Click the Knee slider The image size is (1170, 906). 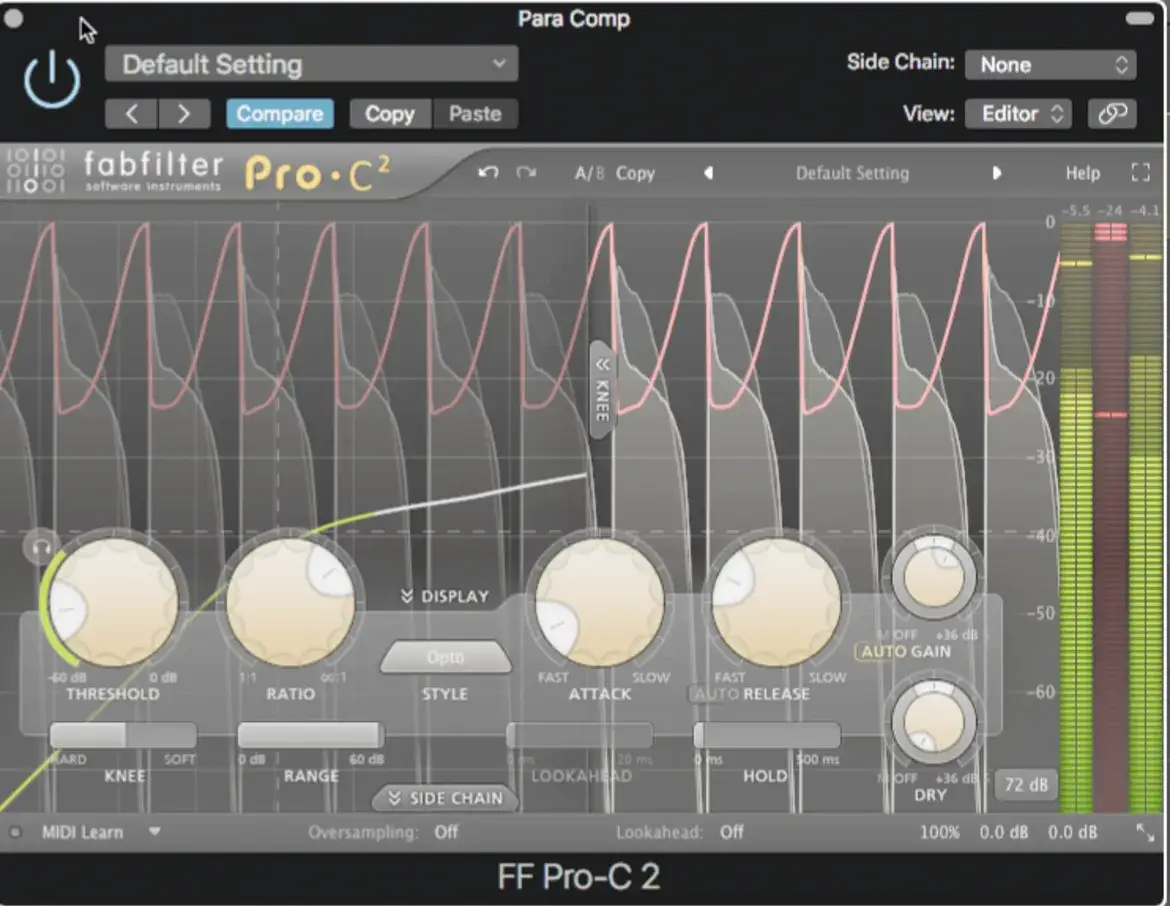[123, 736]
